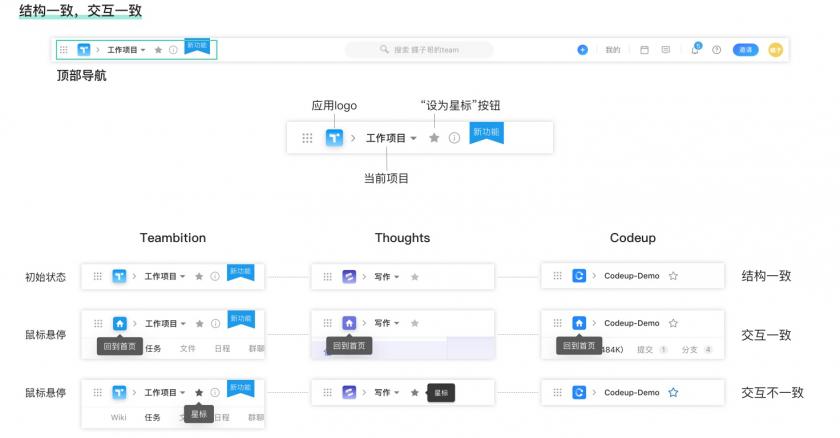Click the Teambition logo in the top navigation bar
Screen dimensions: 840x438
pos(84,50)
